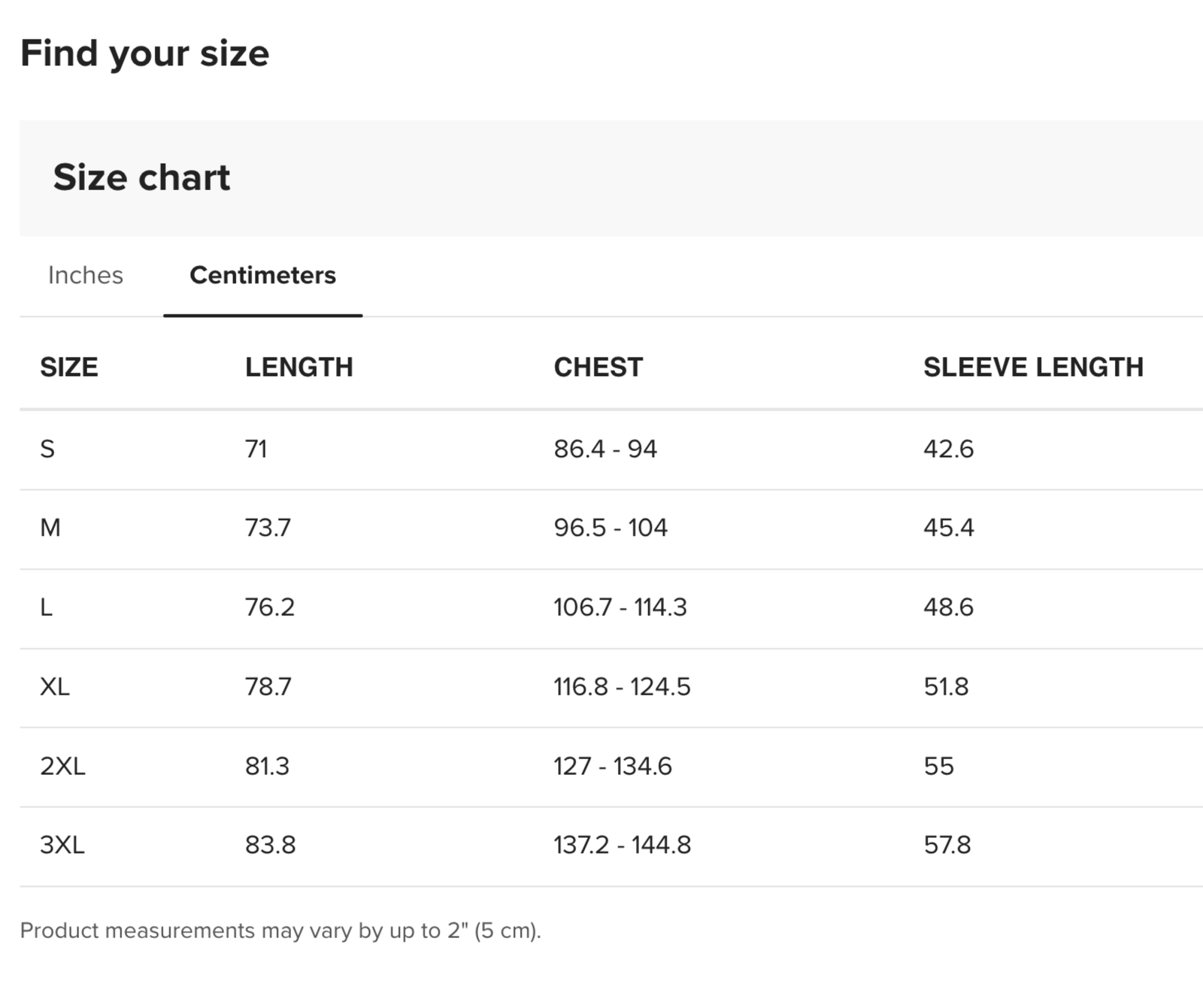Click the 3XL size row label
The image size is (1203, 1008).
pyautogui.click(x=62, y=845)
